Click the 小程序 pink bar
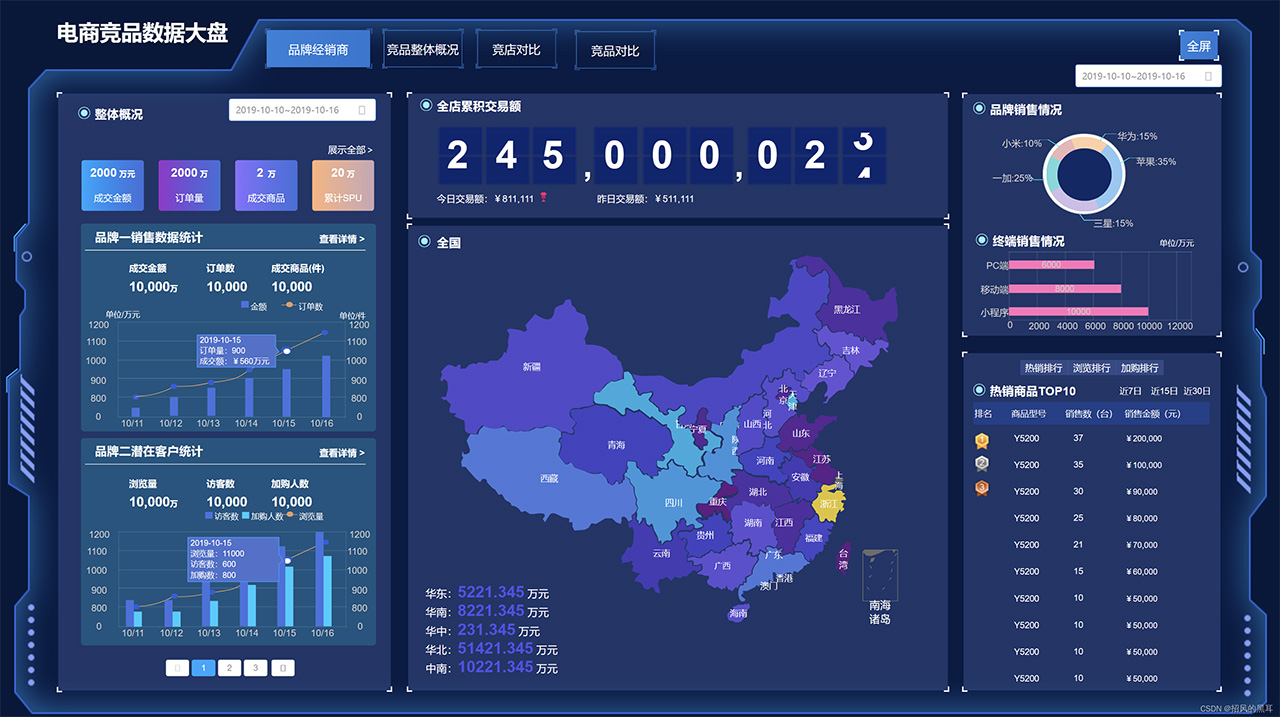Screen dimensions: 1280x717 tap(1079, 312)
